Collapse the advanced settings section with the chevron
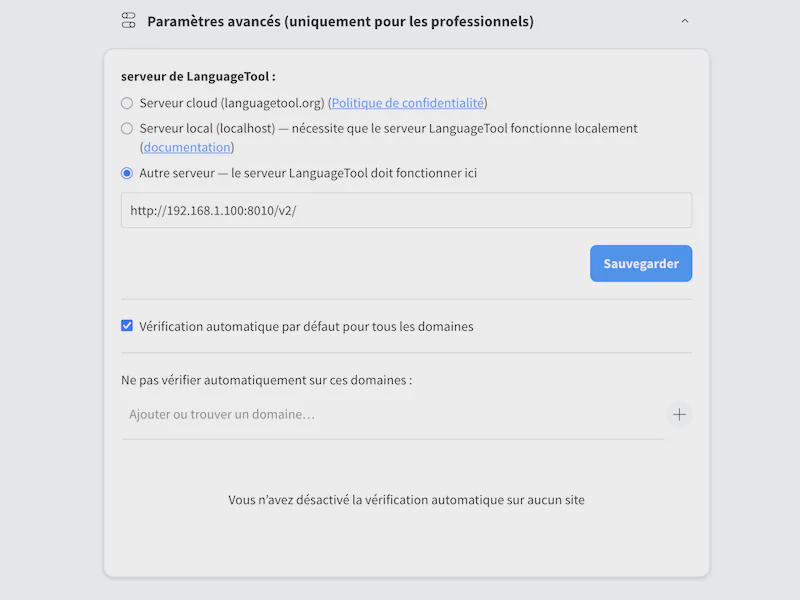Image resolution: width=800 pixels, height=600 pixels. coord(685,20)
